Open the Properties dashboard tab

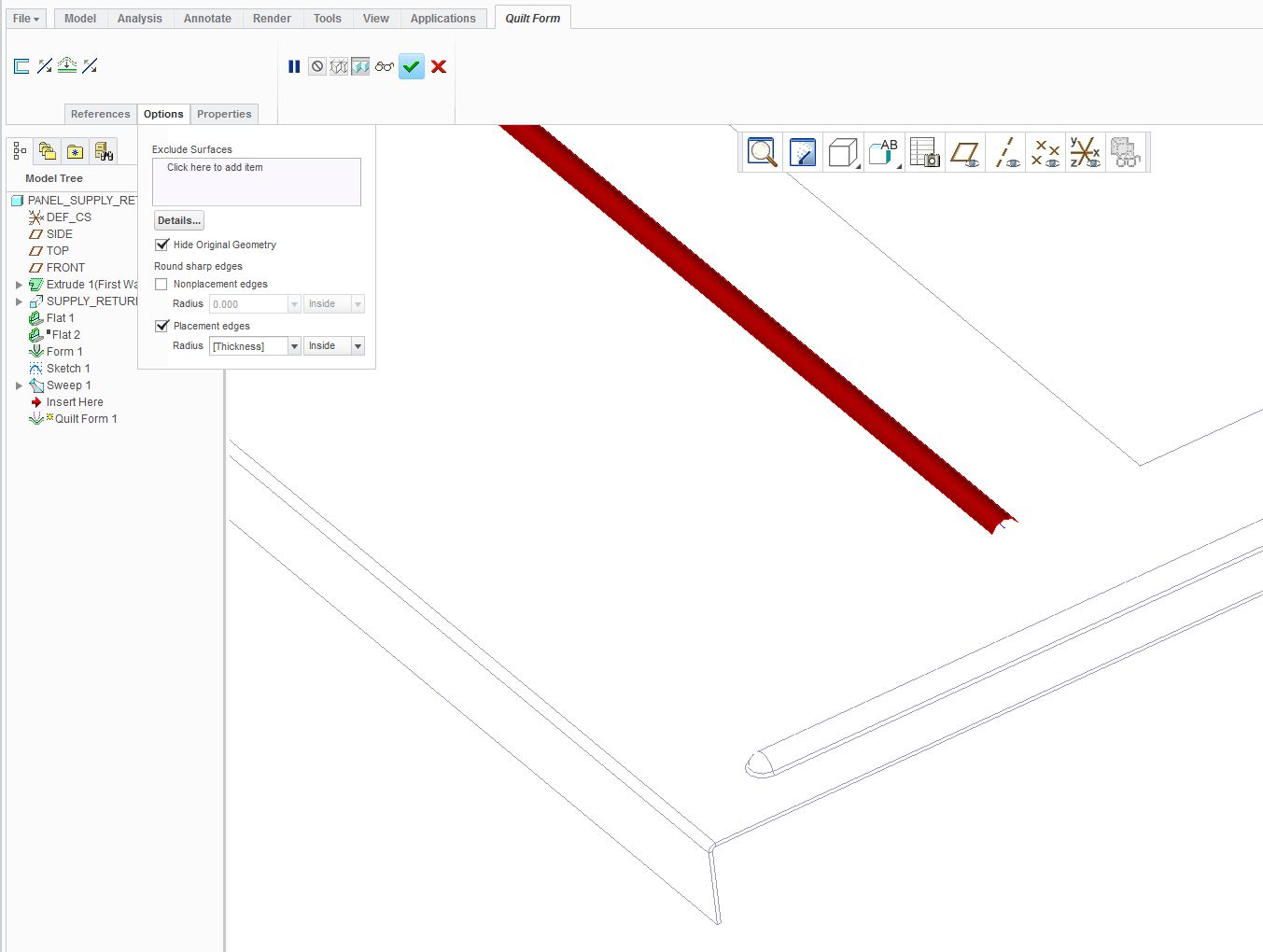point(224,114)
